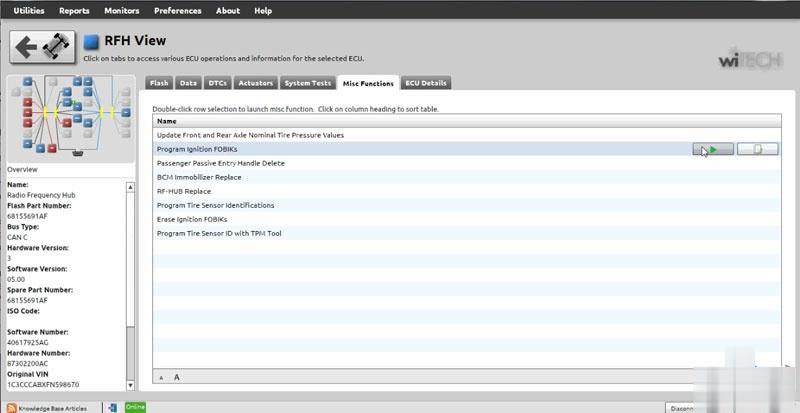Screen dimensions: 800x413
Task: Click the ECU info panel scrollbar thumb
Action: 130,259
